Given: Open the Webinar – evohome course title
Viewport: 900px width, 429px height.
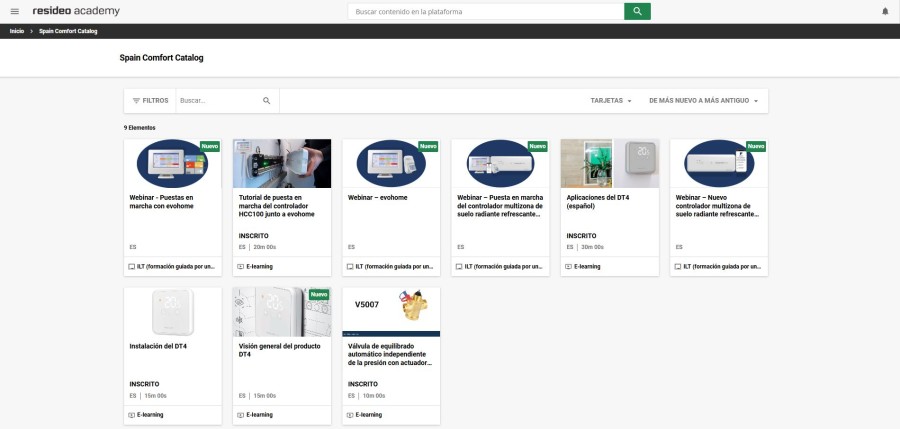Looking at the screenshot, I should pos(378,198).
